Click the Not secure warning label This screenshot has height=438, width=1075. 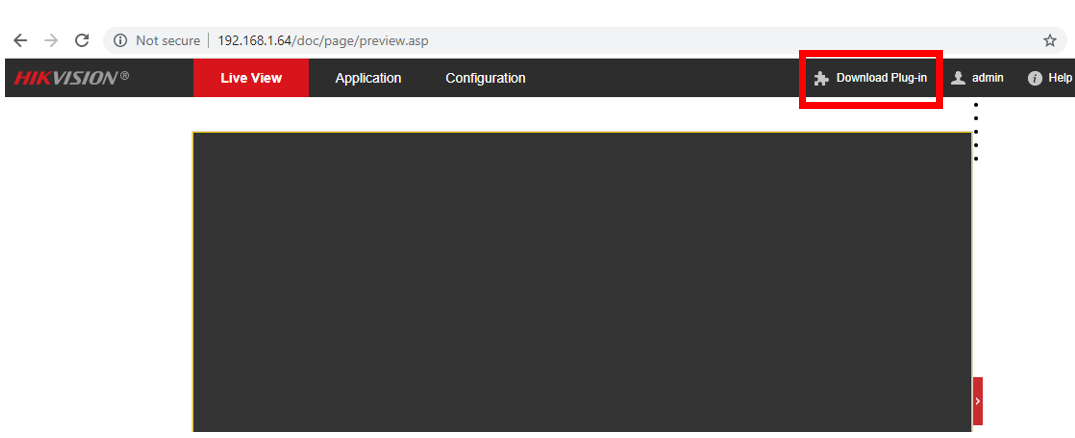coord(167,41)
